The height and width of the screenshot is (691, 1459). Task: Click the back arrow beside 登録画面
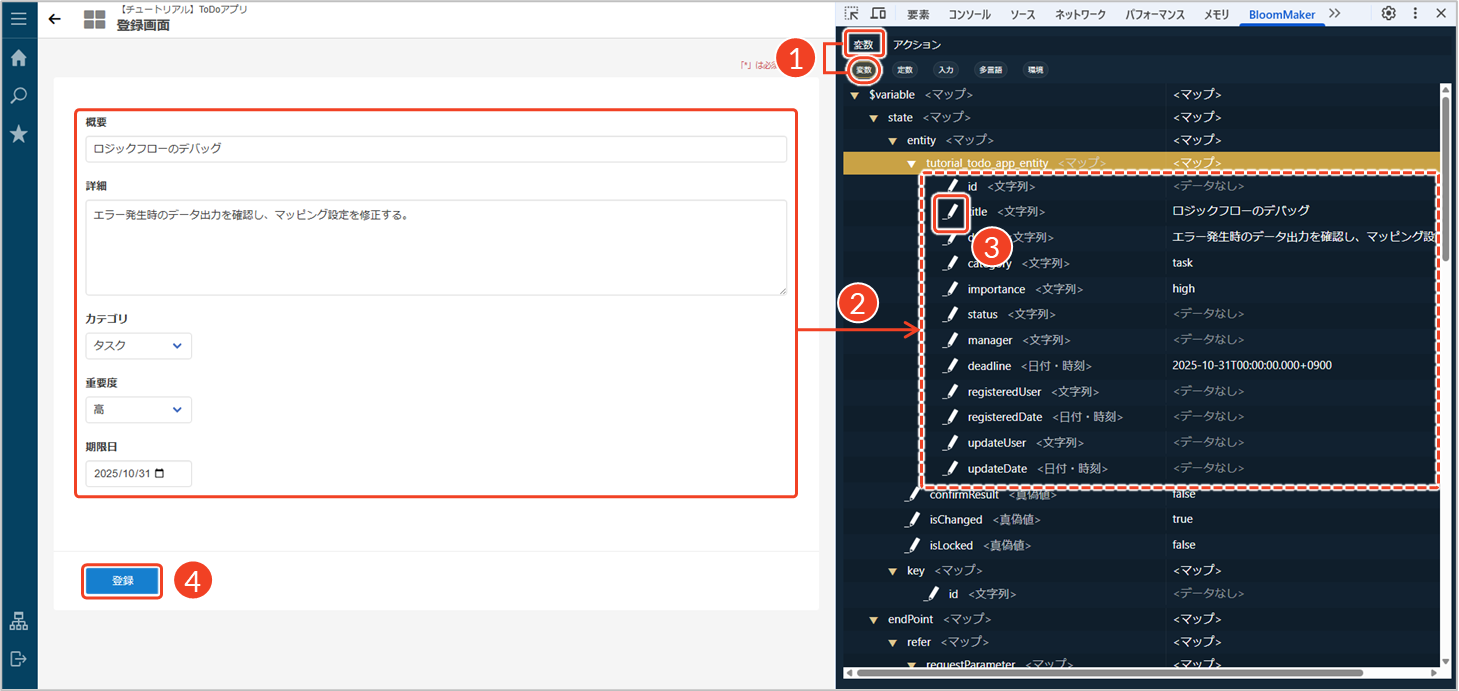[x=55, y=19]
